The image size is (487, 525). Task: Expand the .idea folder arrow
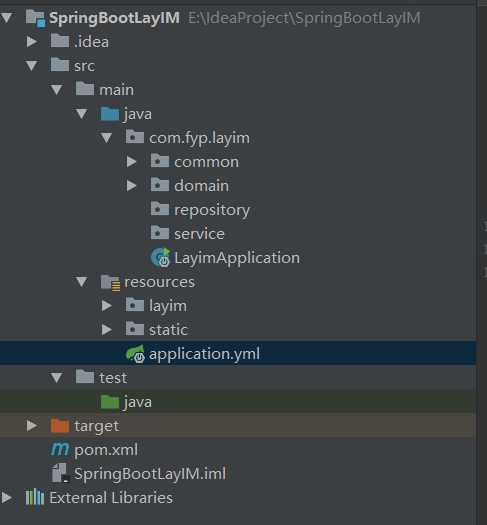coord(32,42)
